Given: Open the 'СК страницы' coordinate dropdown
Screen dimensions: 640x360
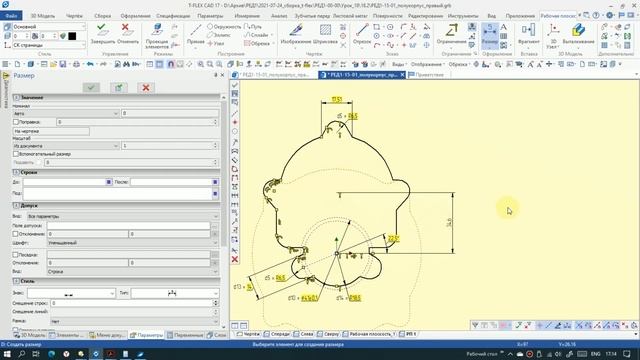Looking at the screenshot, I should coord(49,45).
